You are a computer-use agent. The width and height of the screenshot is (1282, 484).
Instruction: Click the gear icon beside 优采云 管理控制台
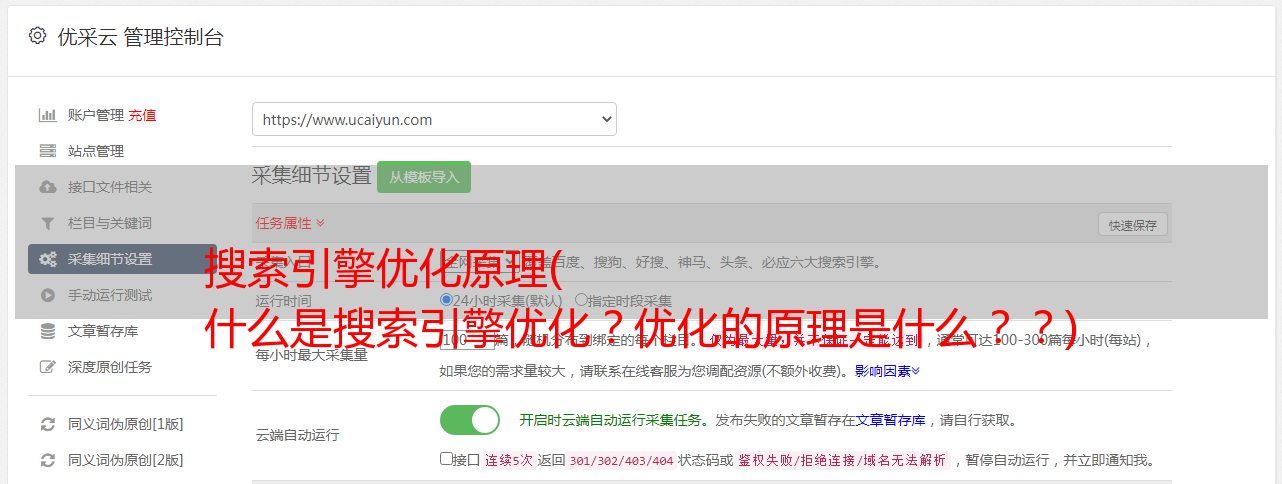click(x=37, y=36)
